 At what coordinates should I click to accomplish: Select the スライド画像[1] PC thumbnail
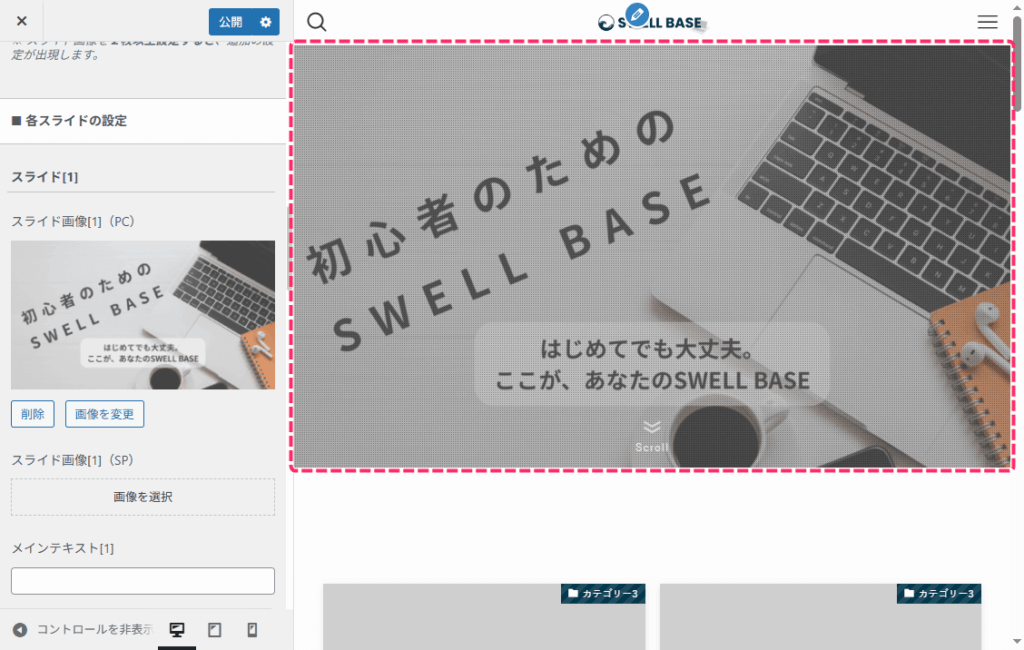pyautogui.click(x=143, y=315)
